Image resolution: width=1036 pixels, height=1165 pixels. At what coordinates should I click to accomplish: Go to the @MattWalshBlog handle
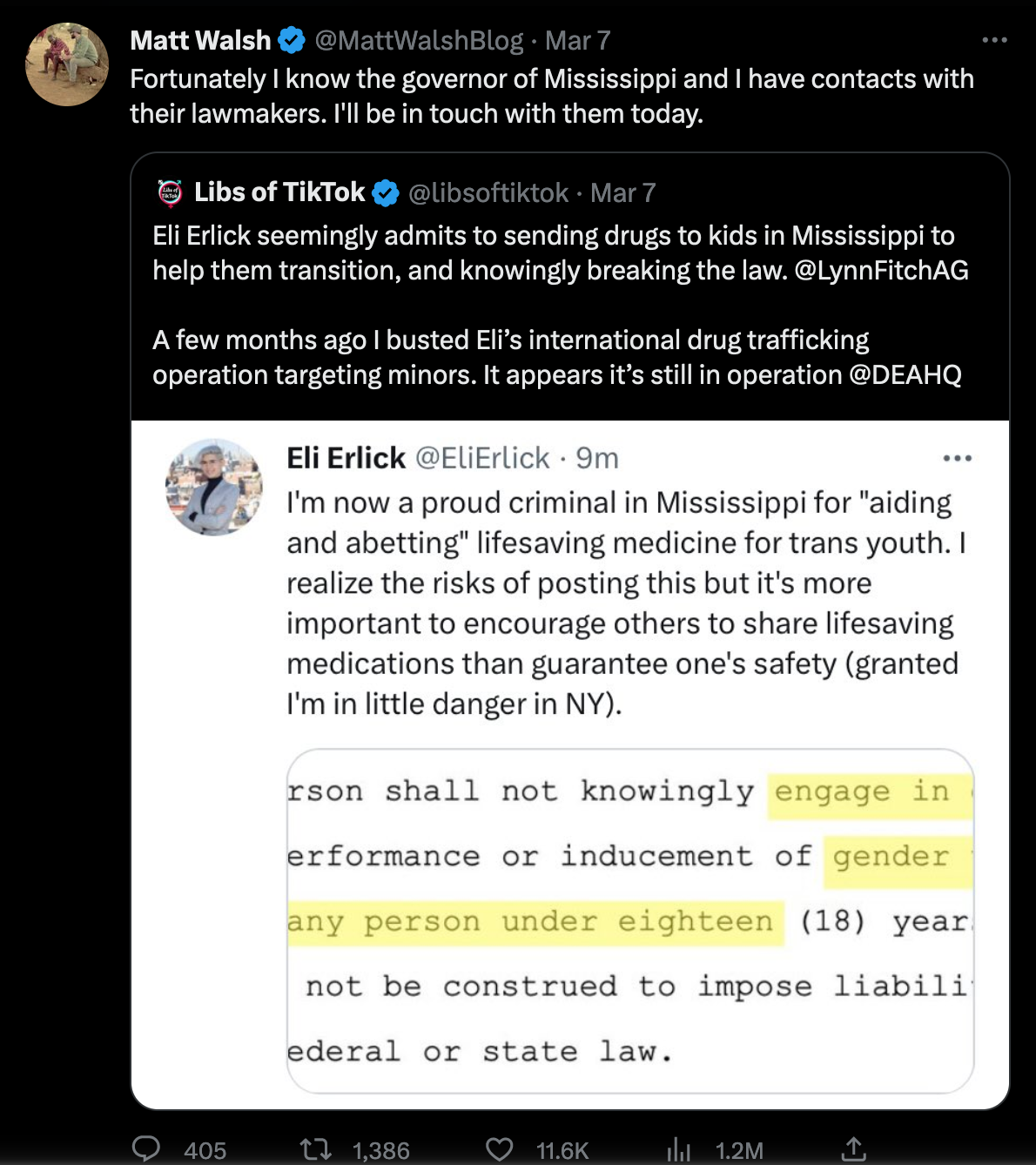[x=419, y=40]
